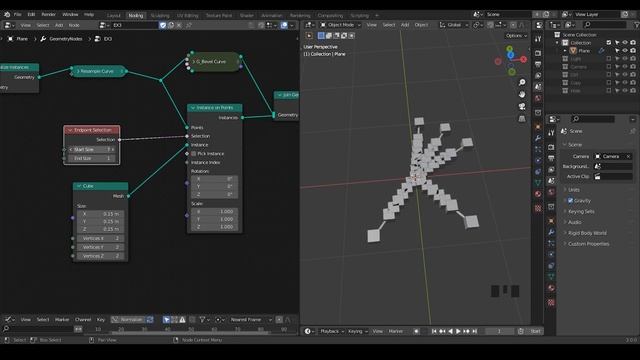Collapse the Cube node
Viewport: 640px width, 360px height.
click(79, 186)
